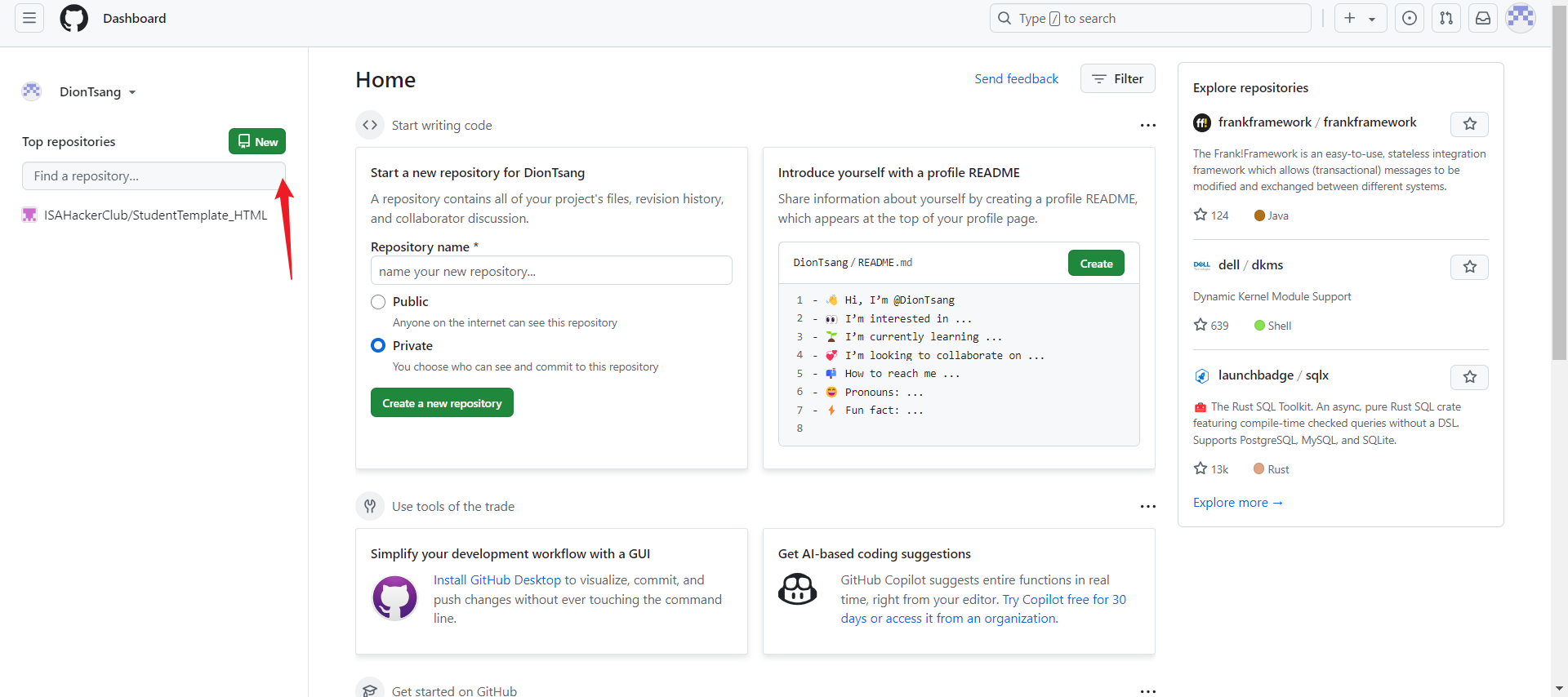The image size is (1568, 697).
Task: Open the DionTsang account switcher dropdown
Action: 98,92
